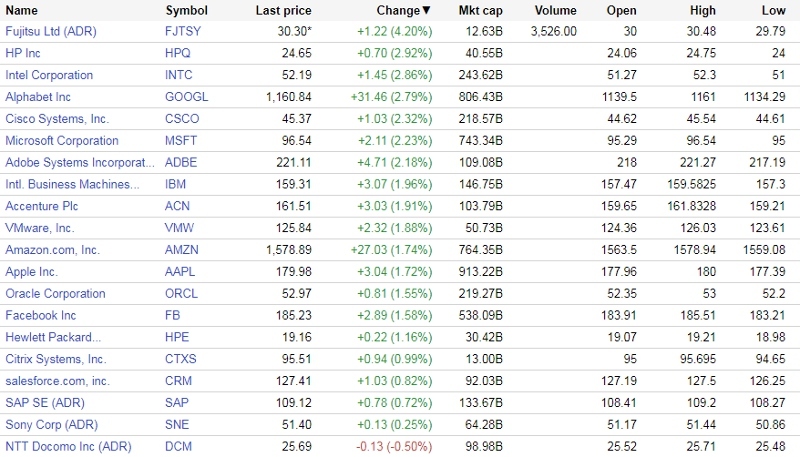
Task: Click the NTT Docomo Inc (ADR) link
Action: pos(68,446)
